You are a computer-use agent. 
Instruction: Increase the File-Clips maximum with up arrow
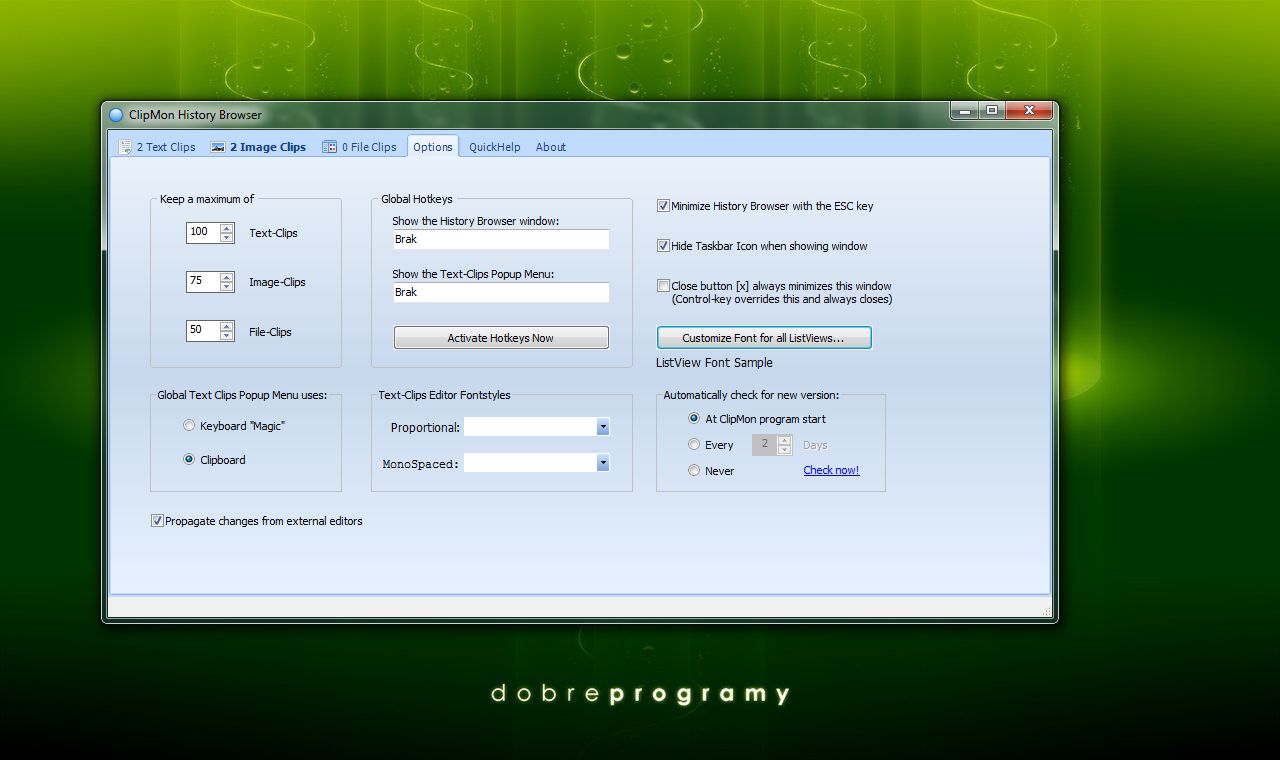point(227,326)
